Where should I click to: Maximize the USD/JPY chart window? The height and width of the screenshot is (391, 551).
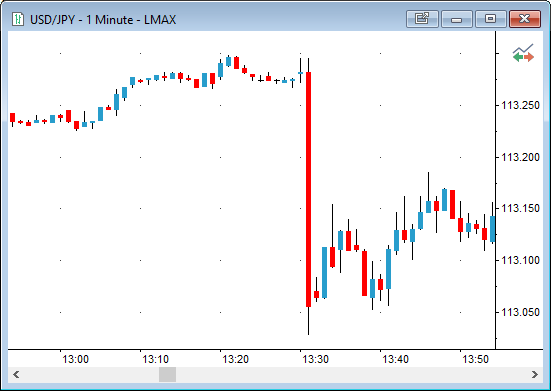tap(491, 19)
